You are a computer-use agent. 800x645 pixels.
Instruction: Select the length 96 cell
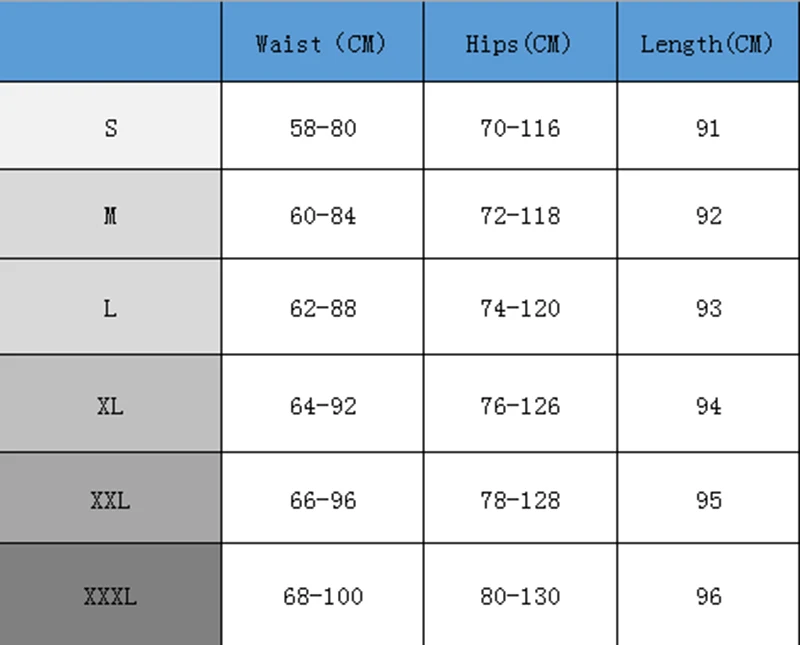(x=708, y=594)
